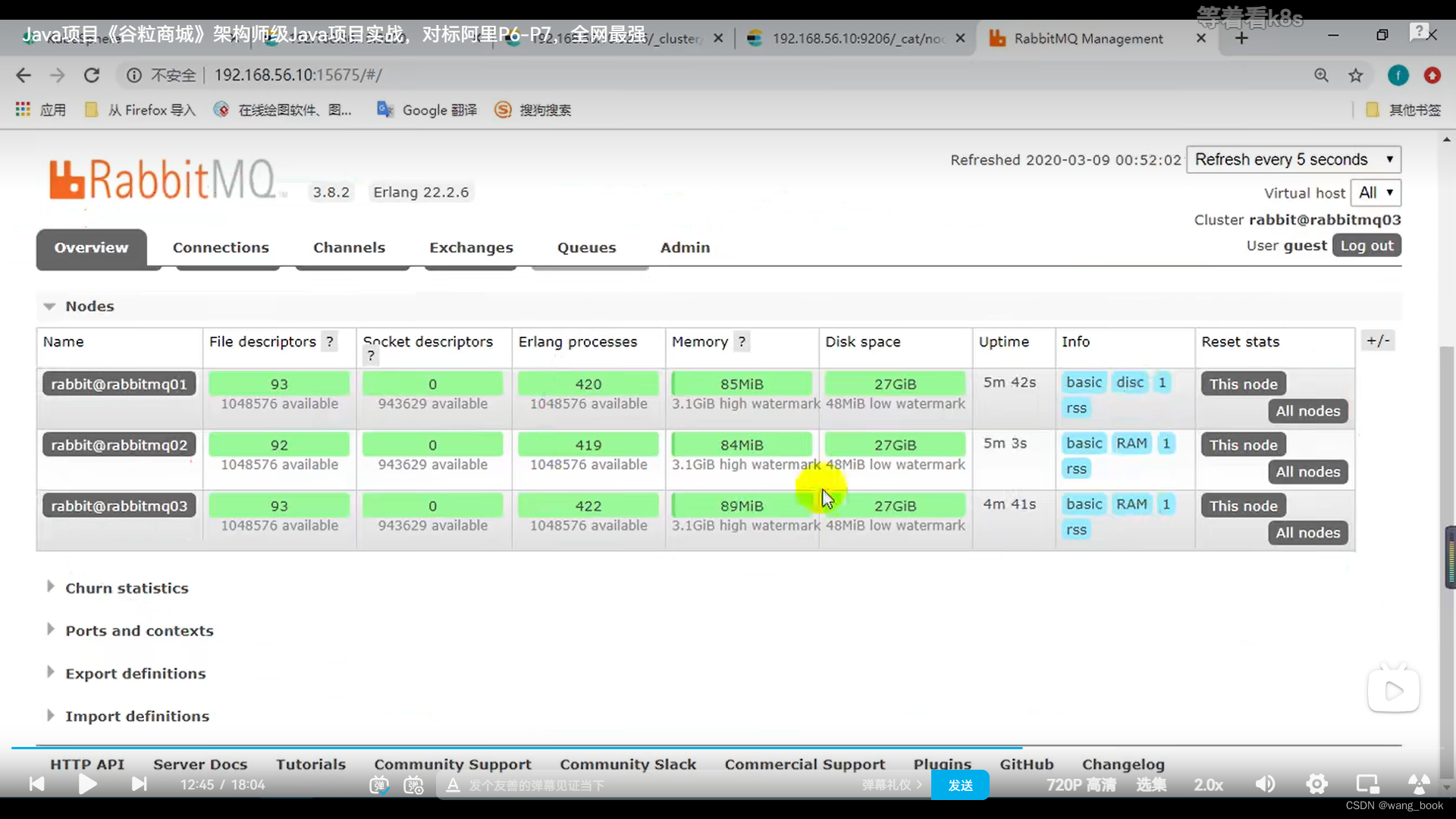Screen dimensions: 1456x819
Task: Switch to the Connections tab
Action: [221, 248]
